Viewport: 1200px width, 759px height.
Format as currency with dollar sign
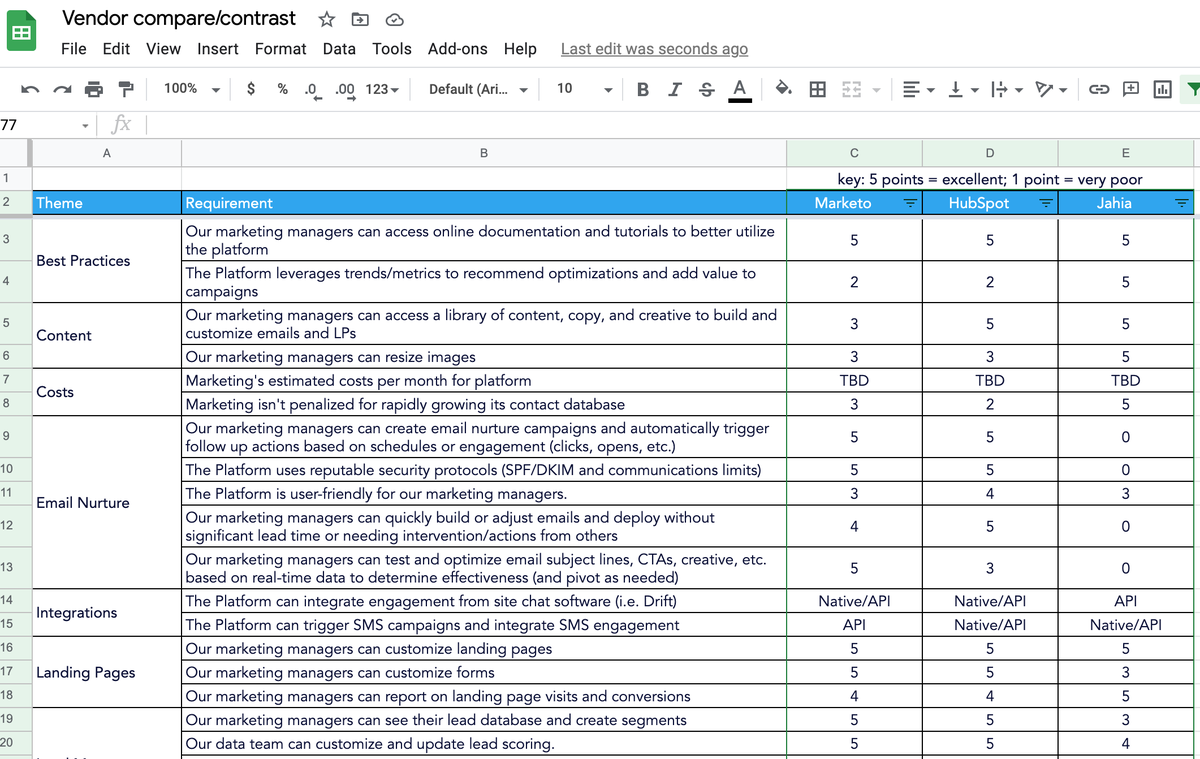(x=251, y=88)
